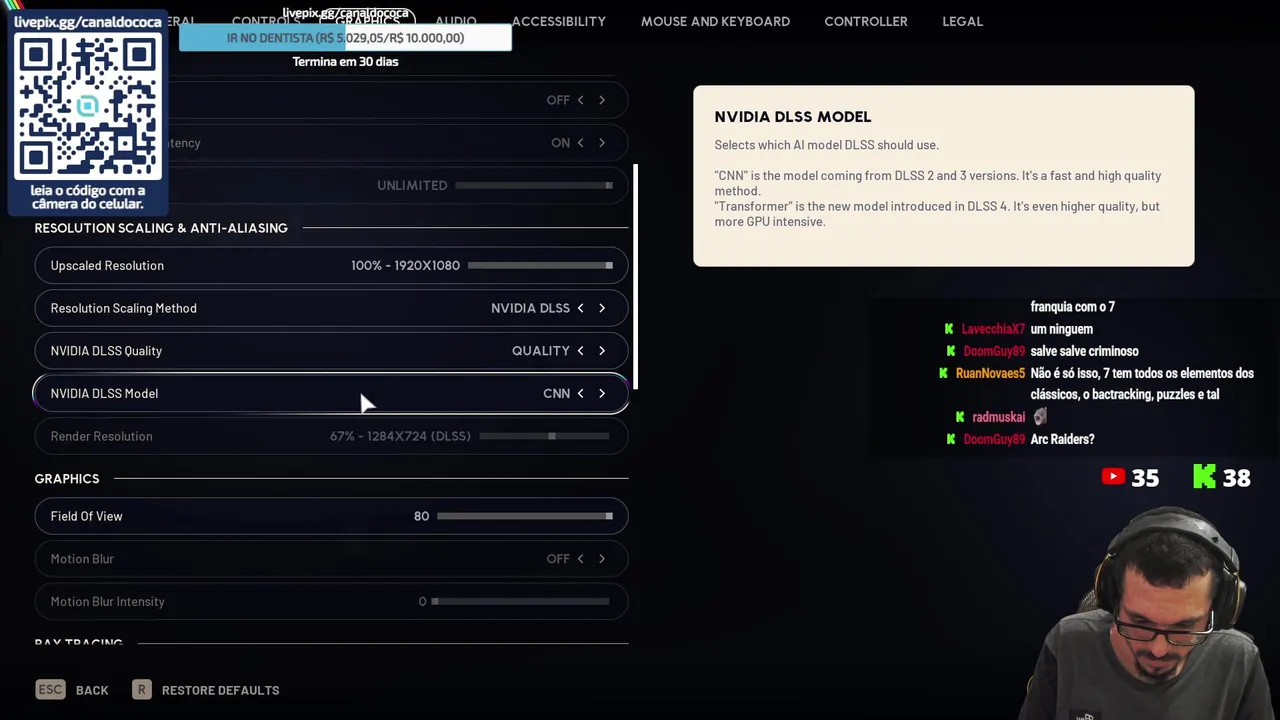This screenshot has width=1280, height=720.
Task: Click the right arrow on NVIDIA DLSS Model
Action: [602, 394]
